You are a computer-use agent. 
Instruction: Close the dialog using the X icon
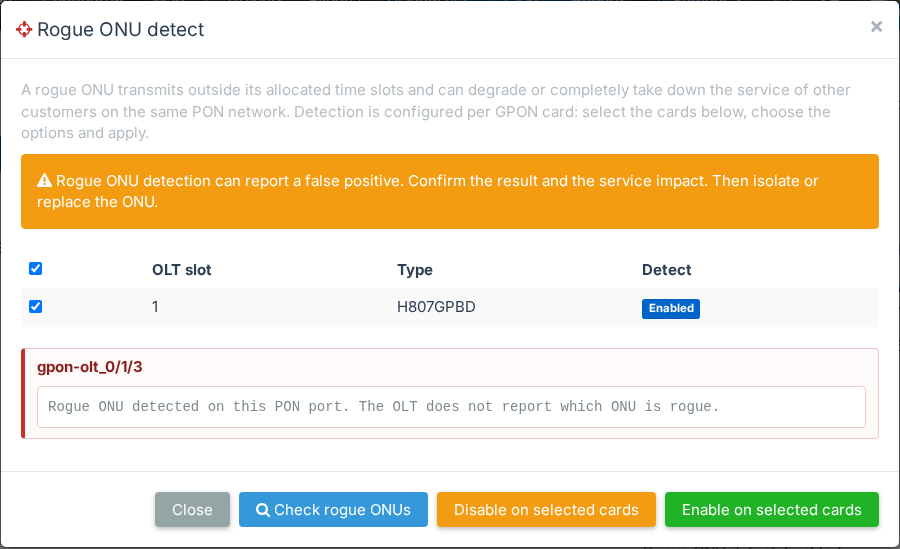coord(876,26)
